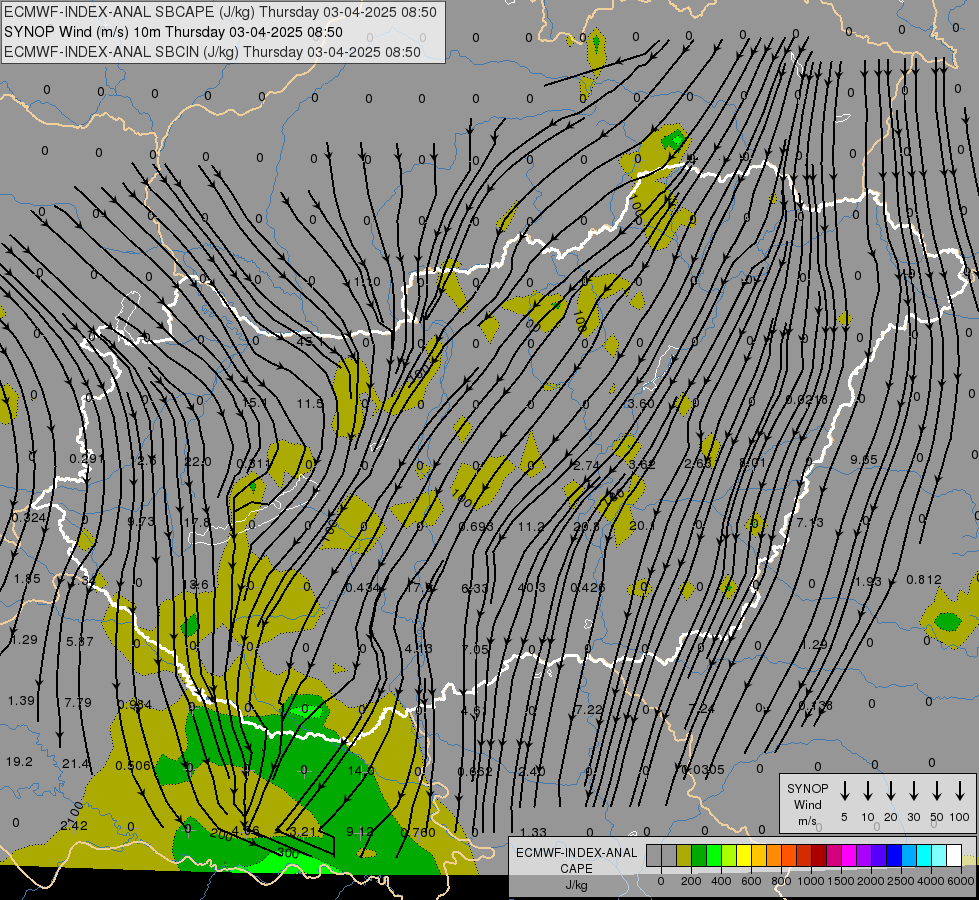Click the ECMWF-INDEX-ANAL CAPE legend title
The width and height of the screenshot is (979, 900).
576,861
